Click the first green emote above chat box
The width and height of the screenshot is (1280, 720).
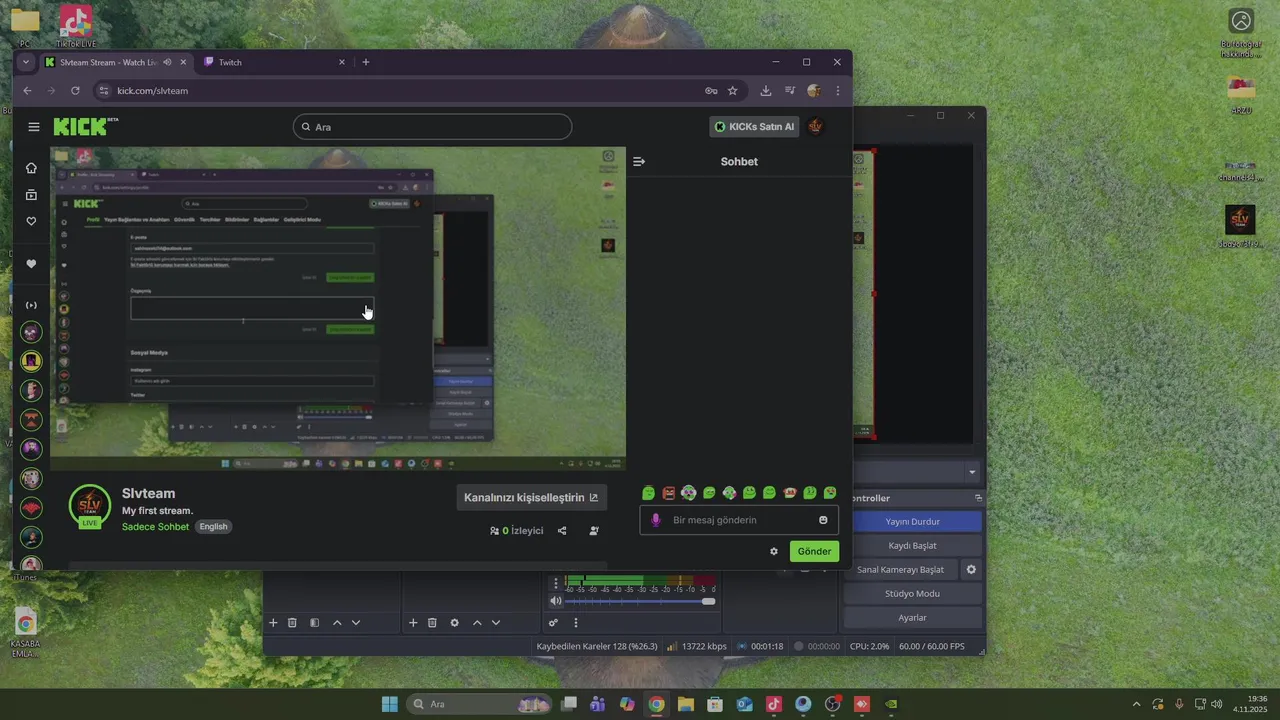coord(648,493)
